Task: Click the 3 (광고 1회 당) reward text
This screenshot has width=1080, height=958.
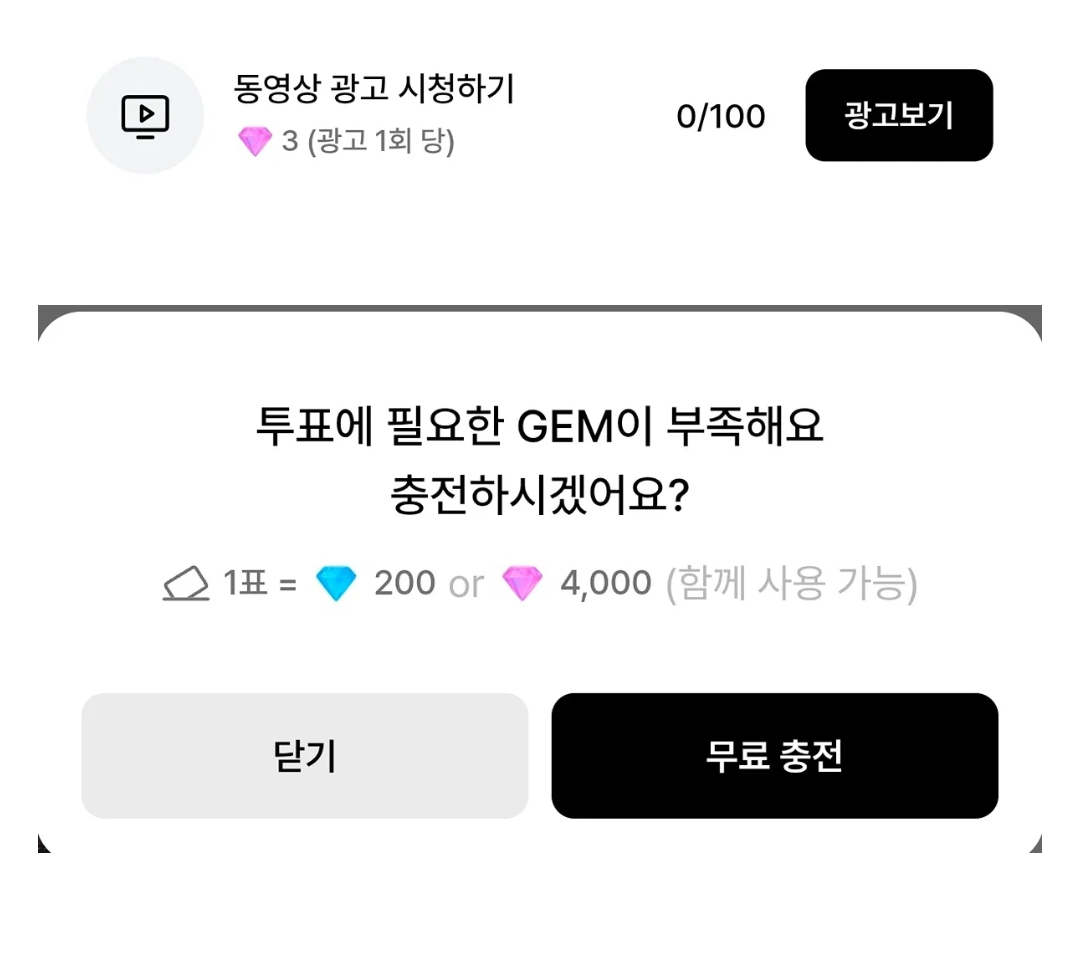Action: (368, 141)
